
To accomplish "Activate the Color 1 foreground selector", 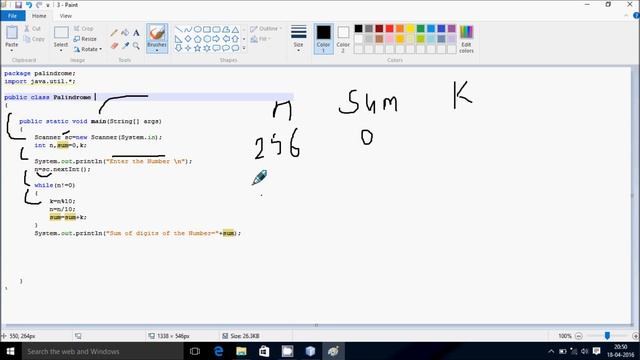I will [x=323, y=39].
